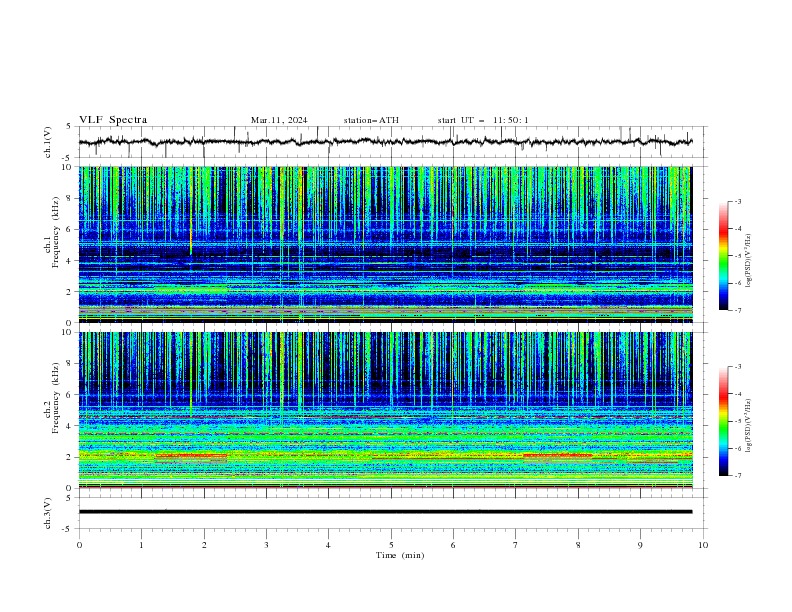The width and height of the screenshot is (792, 612).
Task: Click time axis tick label "8"
Action: coord(578,545)
